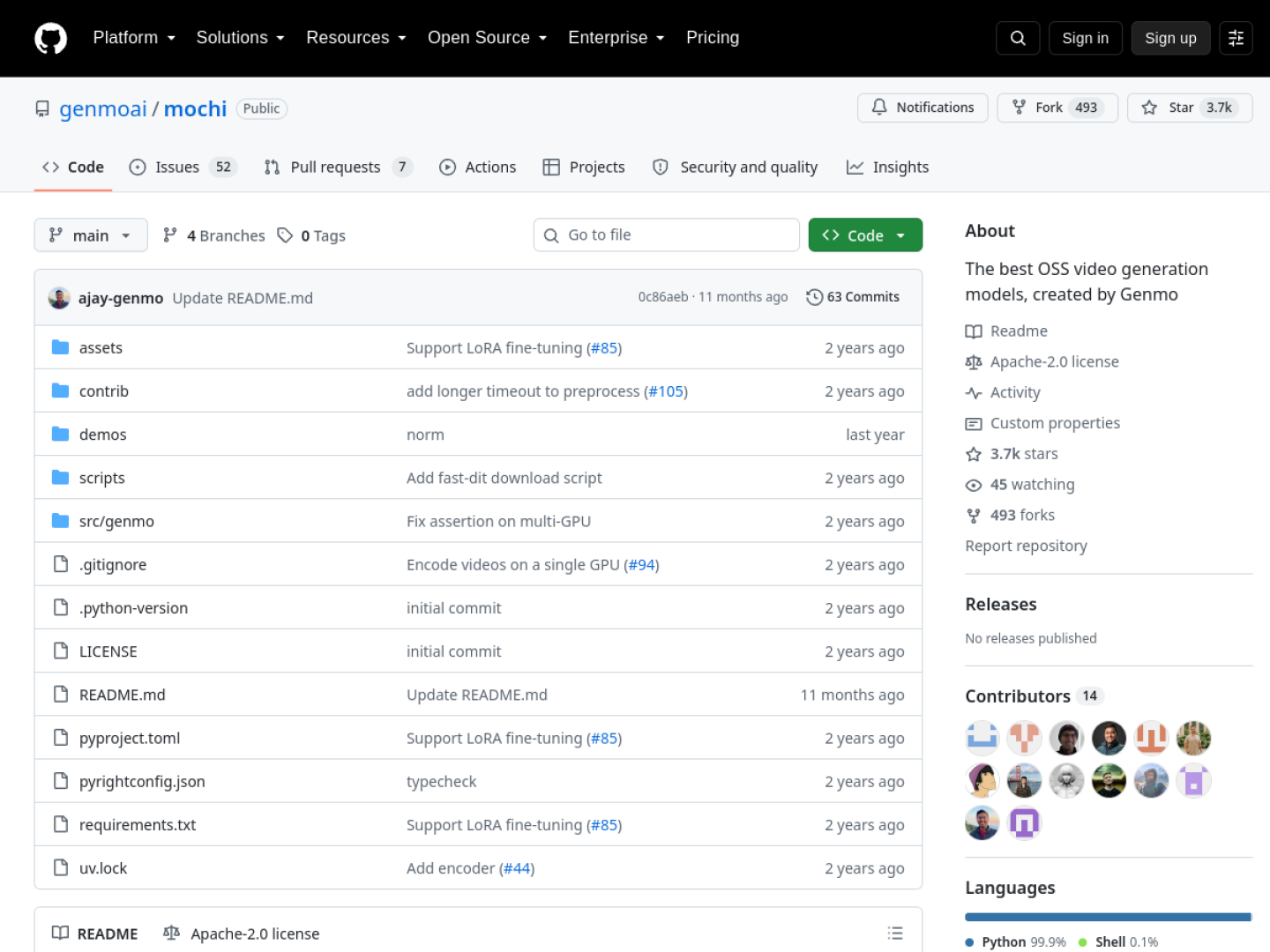Click the Languages bar Python segment

pyautogui.click(x=1108, y=917)
